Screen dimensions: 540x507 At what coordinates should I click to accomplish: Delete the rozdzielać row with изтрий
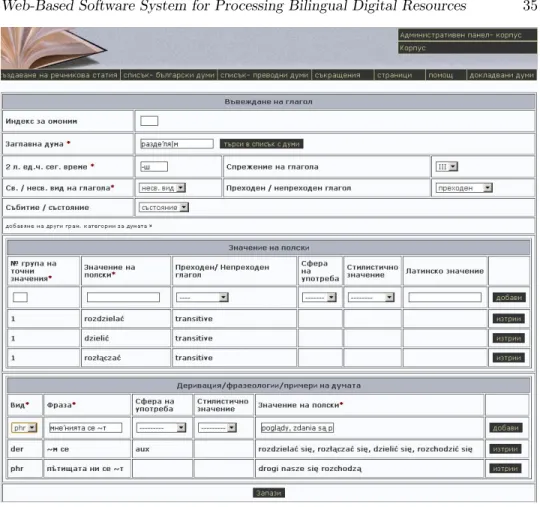[509, 319]
